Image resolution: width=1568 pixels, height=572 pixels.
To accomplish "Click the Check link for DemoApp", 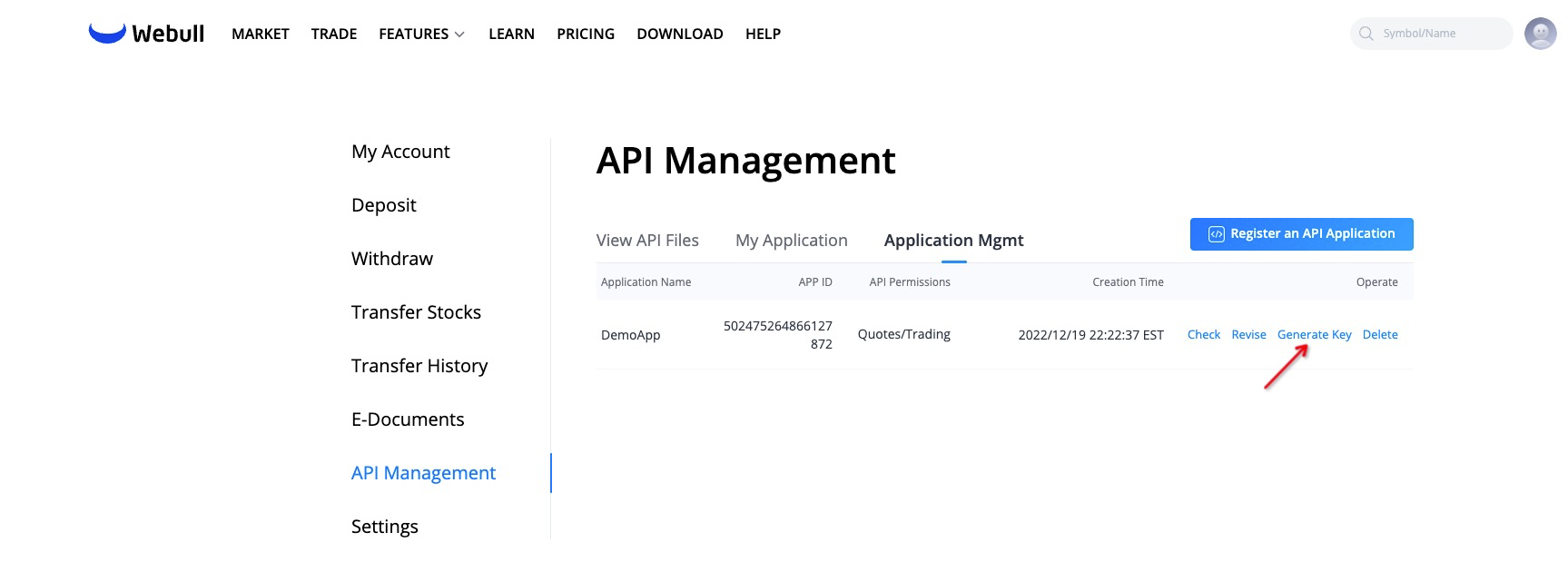I will (1203, 335).
